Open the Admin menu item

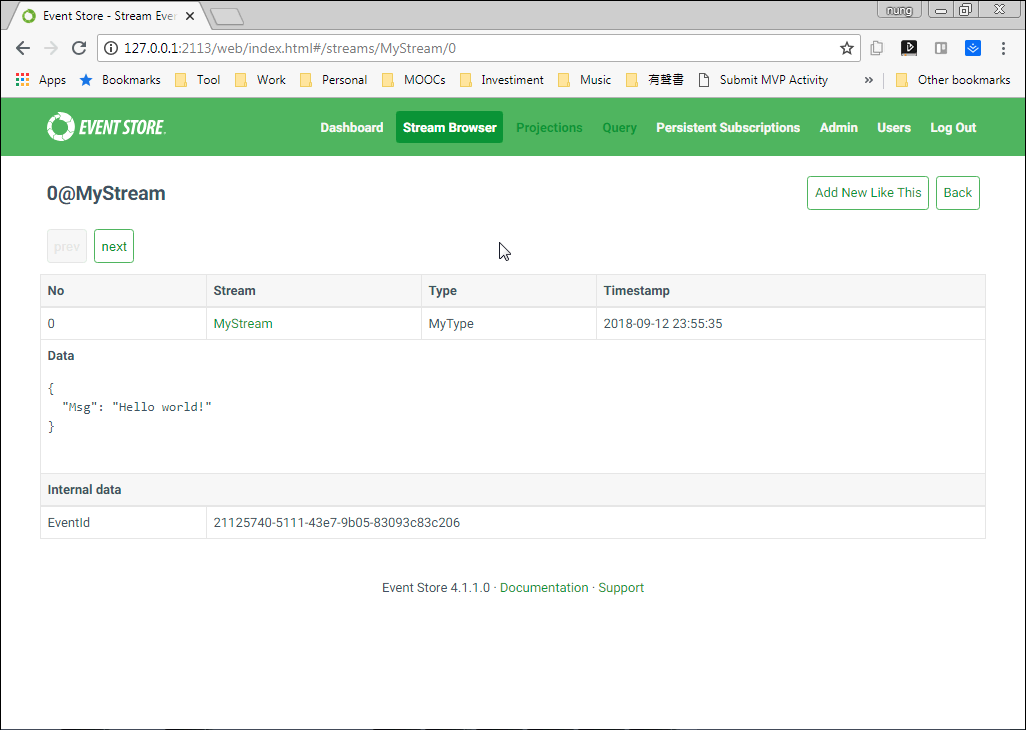838,128
